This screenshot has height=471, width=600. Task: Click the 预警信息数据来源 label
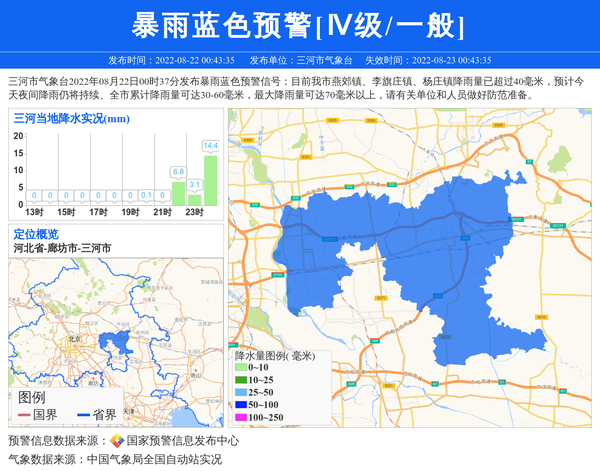(57, 441)
